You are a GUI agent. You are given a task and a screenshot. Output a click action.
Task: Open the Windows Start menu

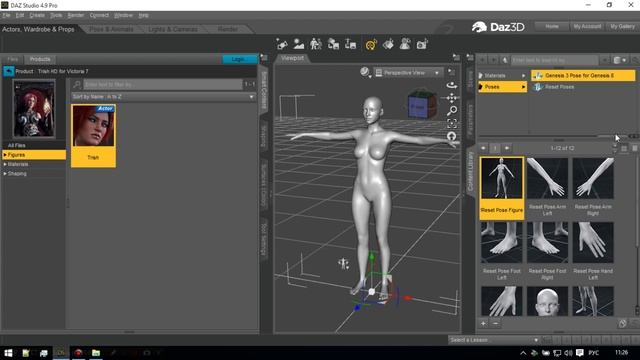8,353
